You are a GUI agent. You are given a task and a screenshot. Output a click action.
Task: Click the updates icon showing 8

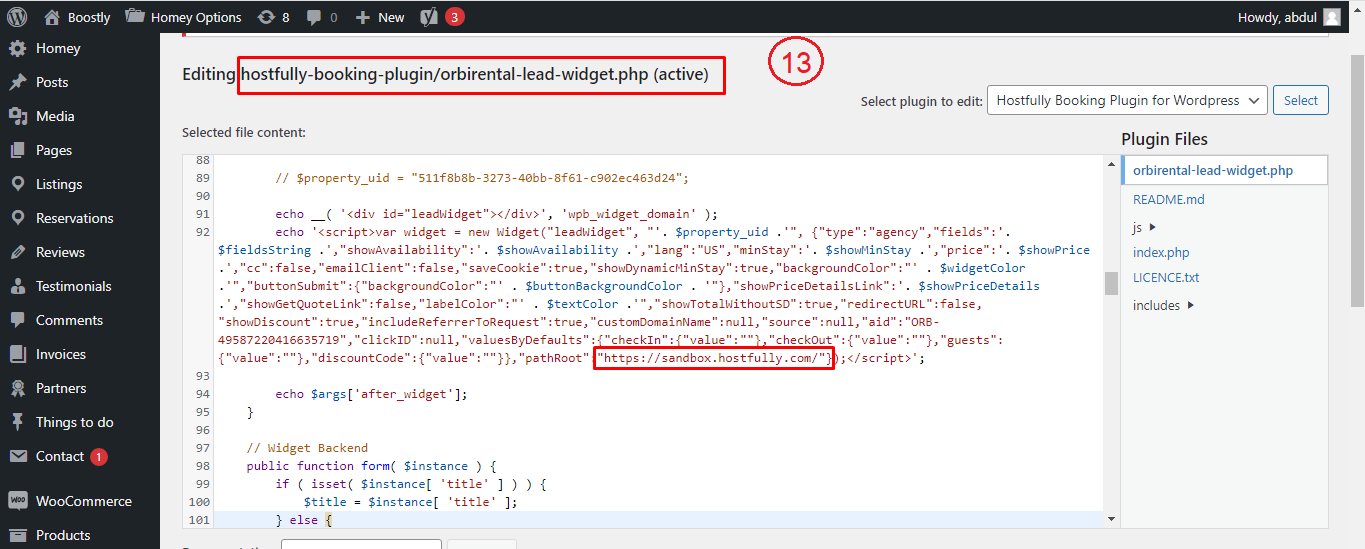click(273, 17)
